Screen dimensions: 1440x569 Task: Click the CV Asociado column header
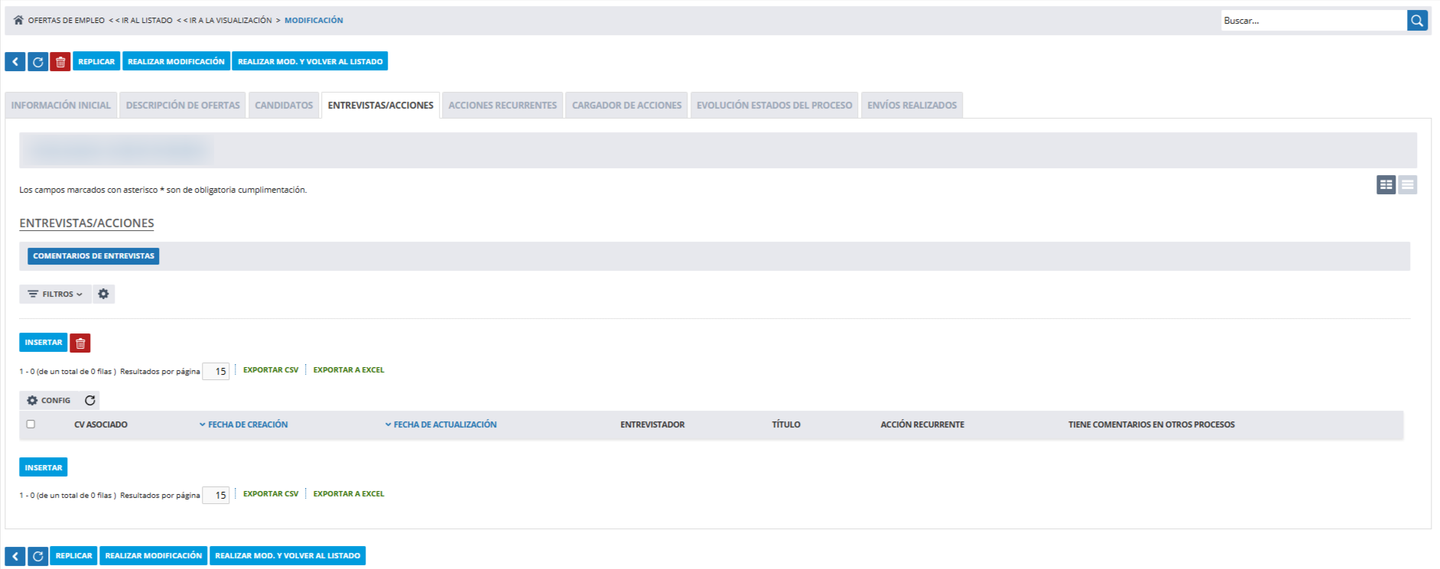(101, 425)
